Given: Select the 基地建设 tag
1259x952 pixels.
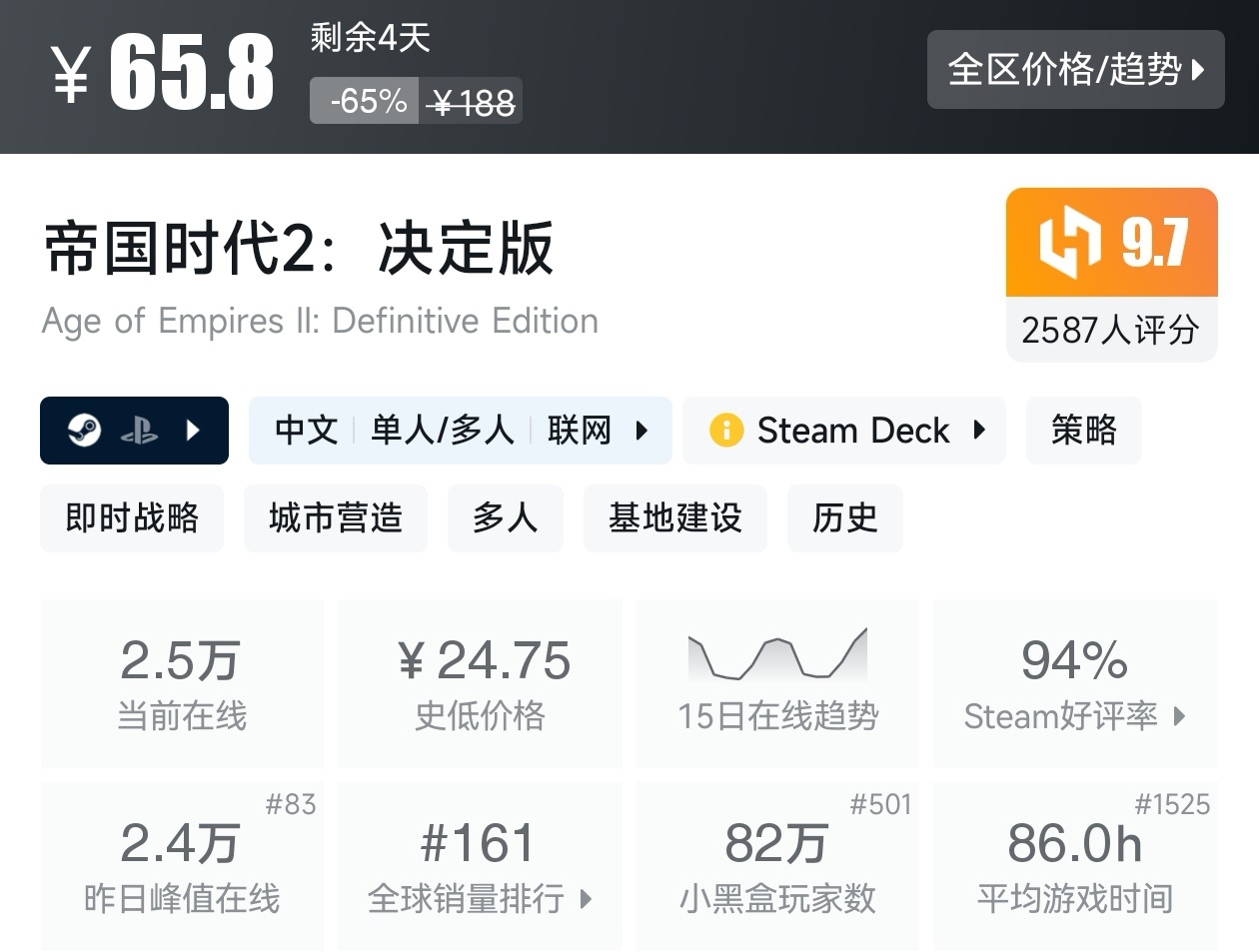Looking at the screenshot, I should (675, 518).
